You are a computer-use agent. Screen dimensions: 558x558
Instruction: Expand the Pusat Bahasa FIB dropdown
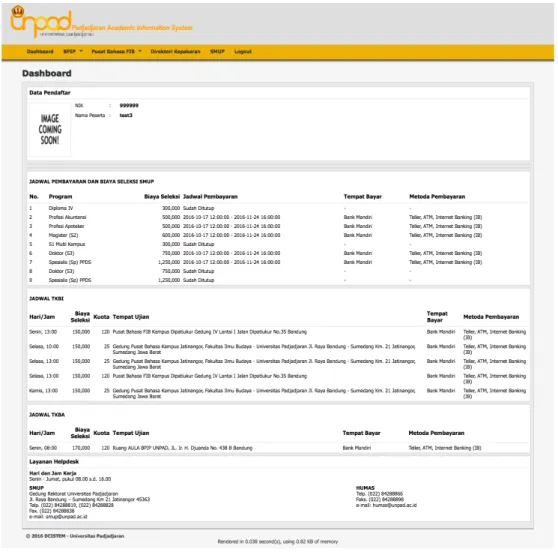tap(117, 52)
